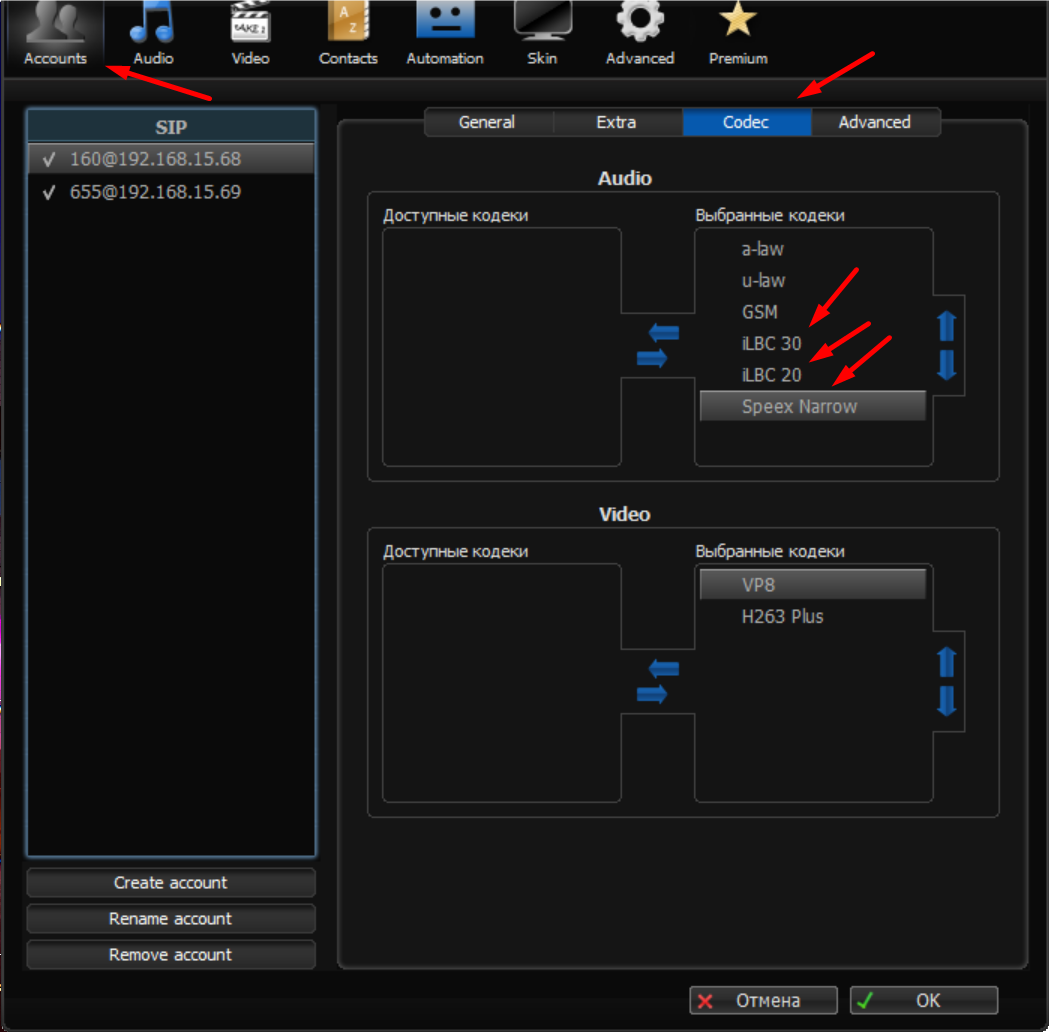Remove selected video codec with left arrow
Image resolution: width=1049 pixels, height=1032 pixels.
click(664, 668)
